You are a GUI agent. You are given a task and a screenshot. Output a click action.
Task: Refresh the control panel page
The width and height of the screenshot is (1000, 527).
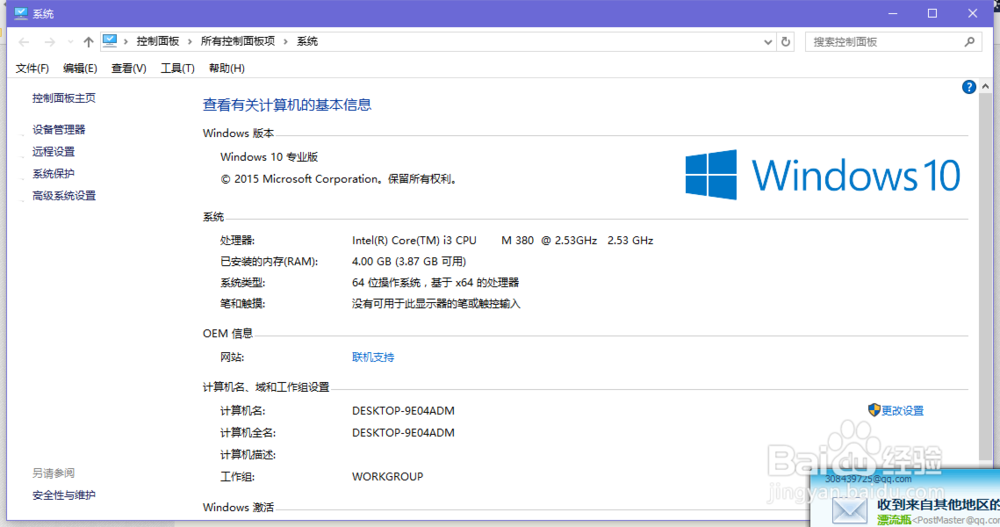(x=786, y=42)
